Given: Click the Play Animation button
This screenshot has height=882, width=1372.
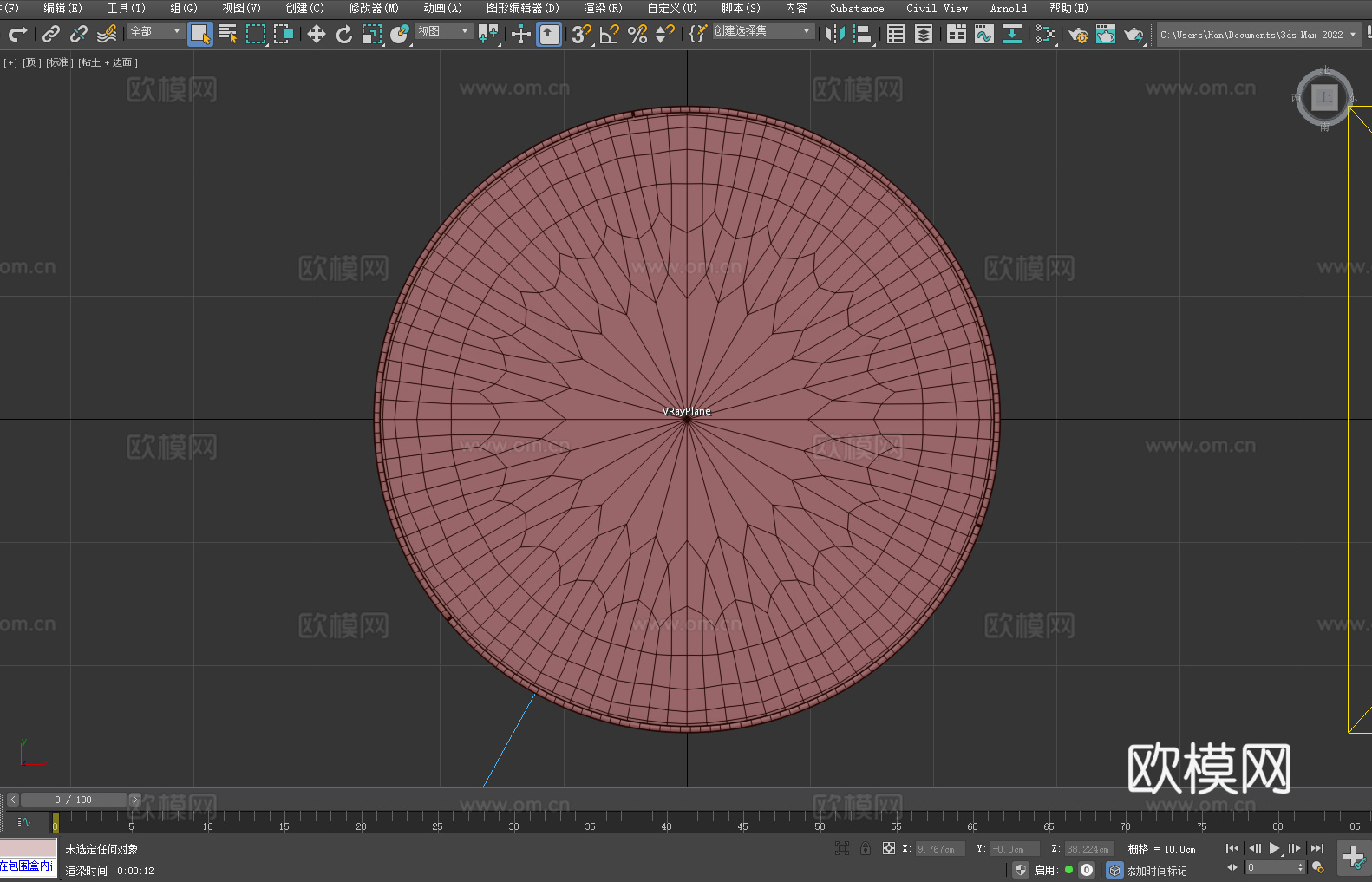Looking at the screenshot, I should [x=1275, y=848].
